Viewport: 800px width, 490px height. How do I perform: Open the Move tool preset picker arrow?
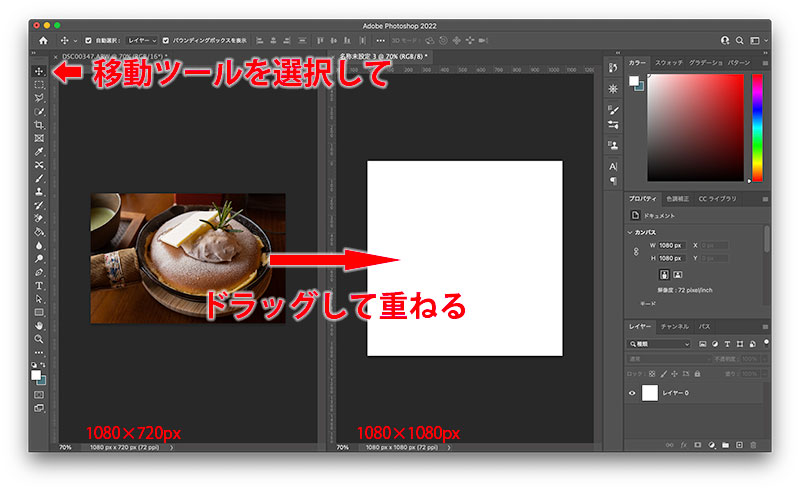click(x=75, y=40)
